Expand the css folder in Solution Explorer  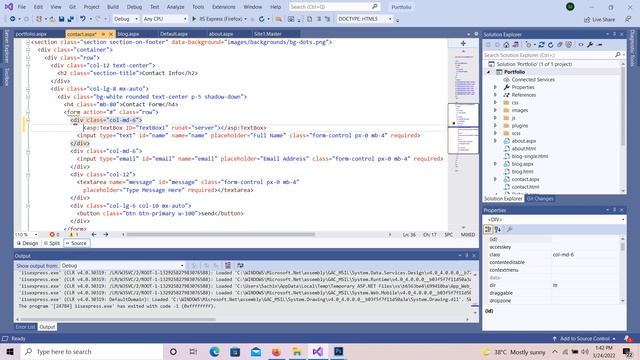point(495,103)
